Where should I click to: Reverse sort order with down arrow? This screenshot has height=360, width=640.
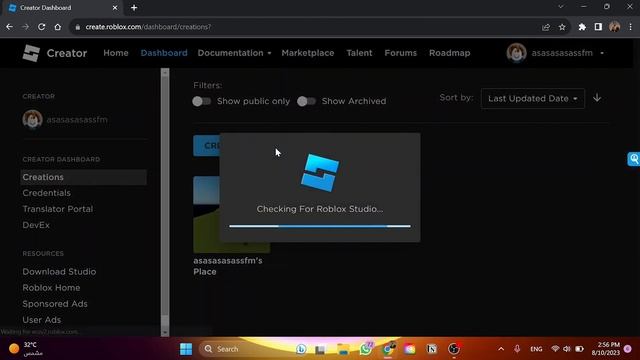(x=597, y=98)
